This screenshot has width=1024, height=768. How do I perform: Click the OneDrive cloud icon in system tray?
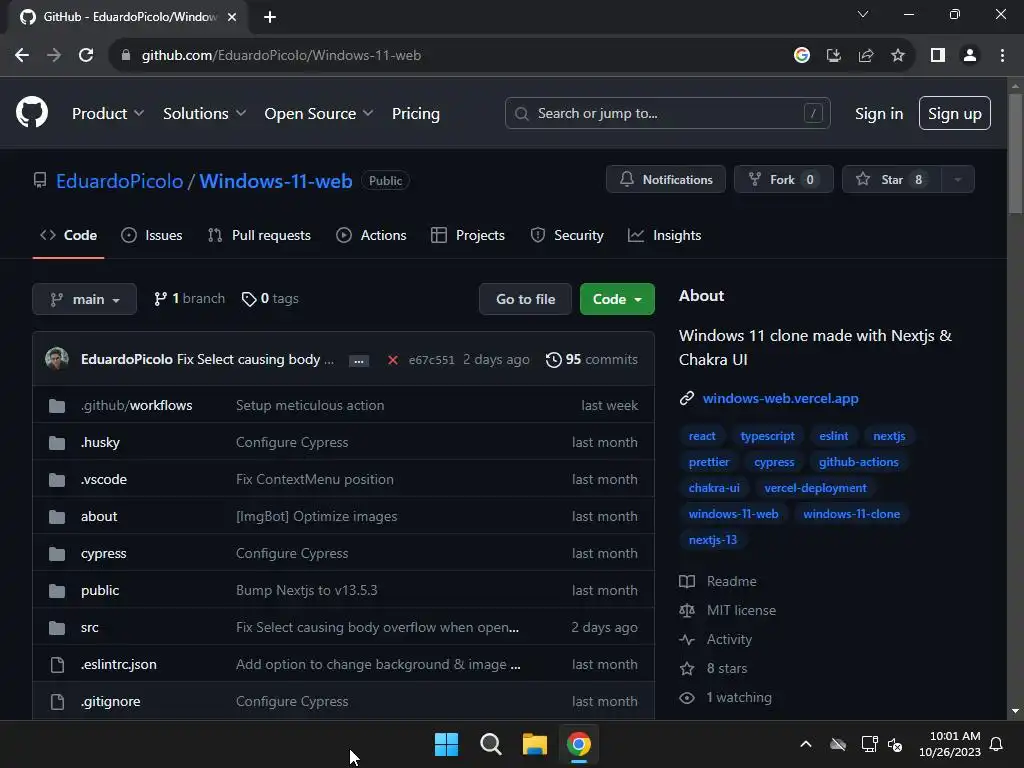(x=838, y=744)
